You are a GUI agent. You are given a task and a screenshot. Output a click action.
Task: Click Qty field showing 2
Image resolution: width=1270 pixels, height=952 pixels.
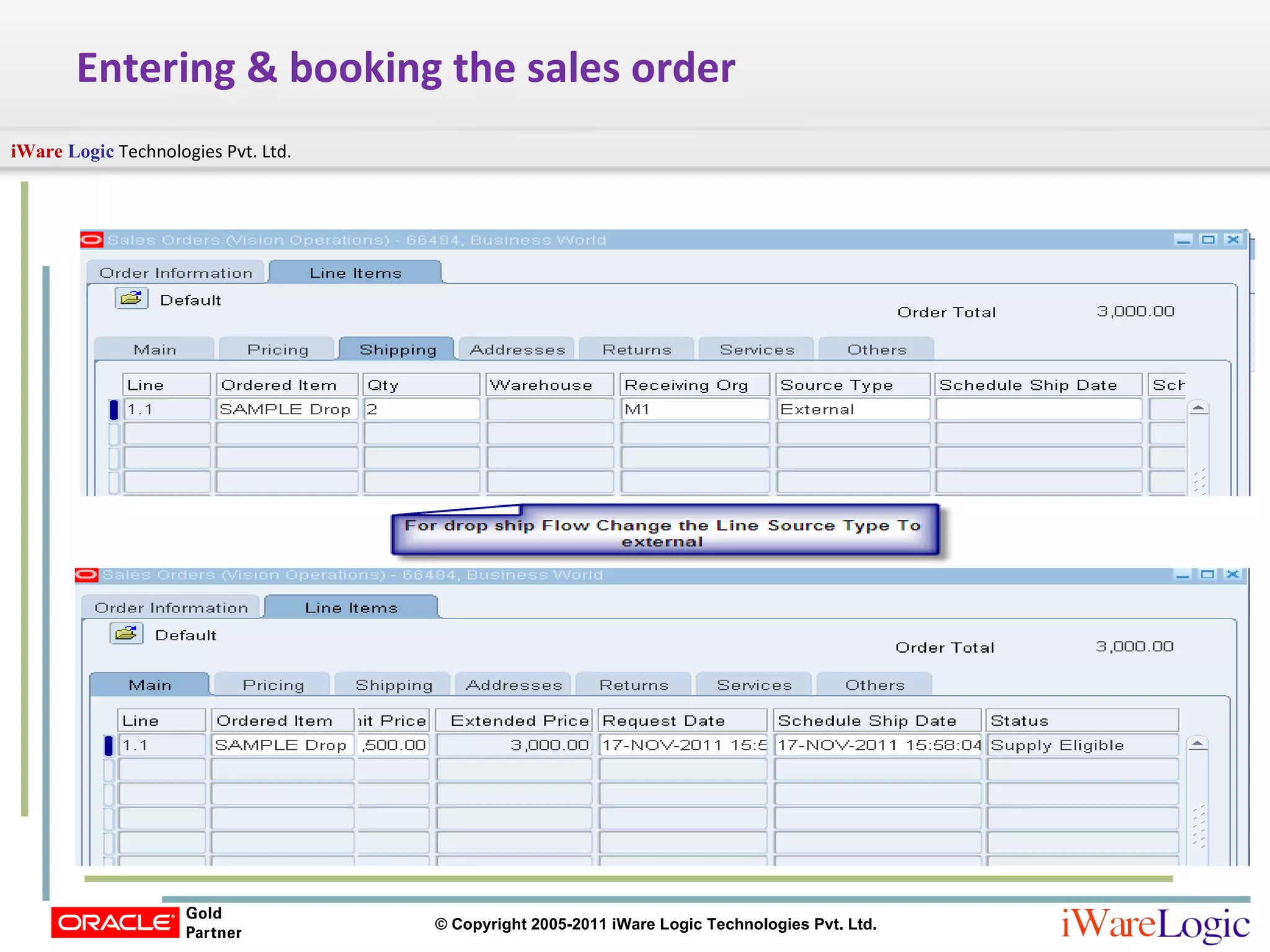click(422, 409)
